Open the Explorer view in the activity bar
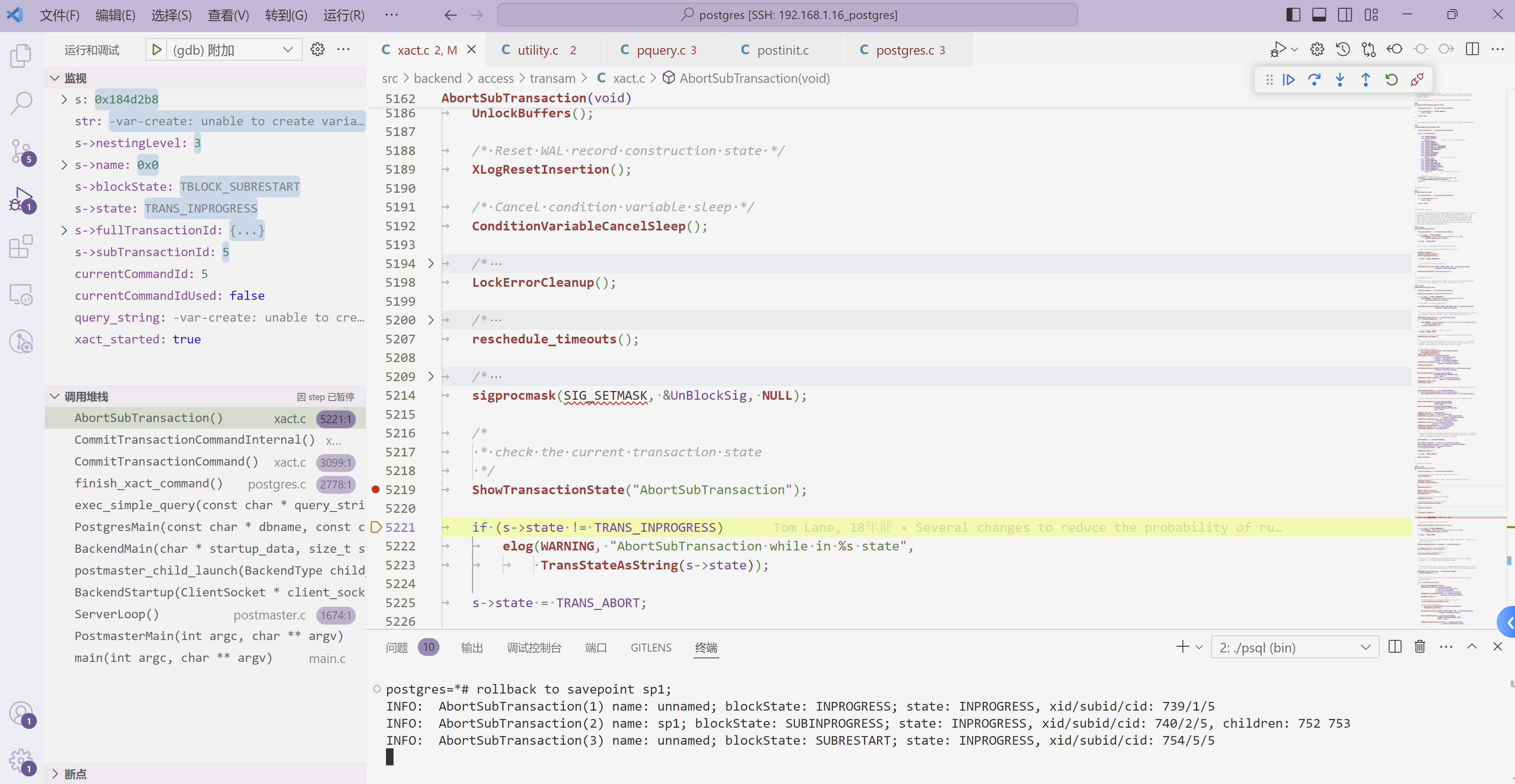1515x784 pixels. point(21,56)
